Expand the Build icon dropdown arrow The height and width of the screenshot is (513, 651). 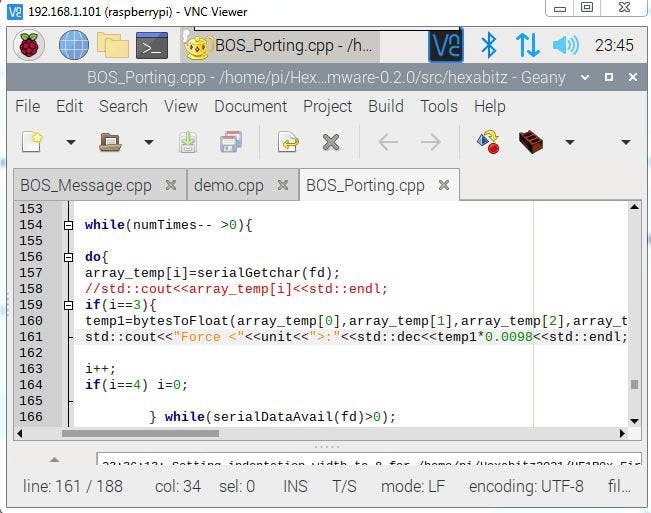click(x=569, y=143)
